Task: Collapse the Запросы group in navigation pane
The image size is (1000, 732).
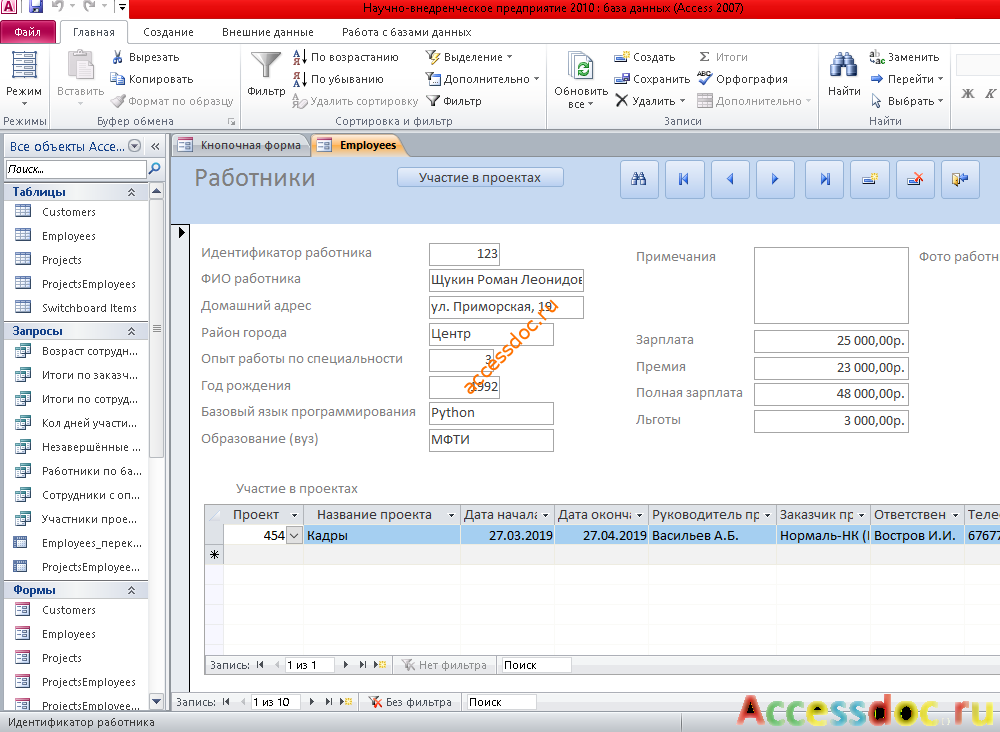Action: pyautogui.click(x=131, y=331)
